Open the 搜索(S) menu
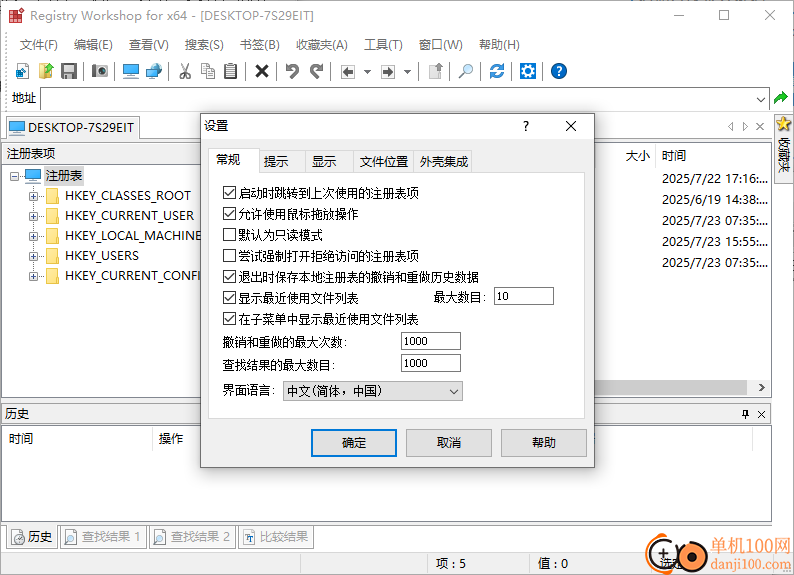Image resolution: width=794 pixels, height=575 pixels. click(x=204, y=45)
